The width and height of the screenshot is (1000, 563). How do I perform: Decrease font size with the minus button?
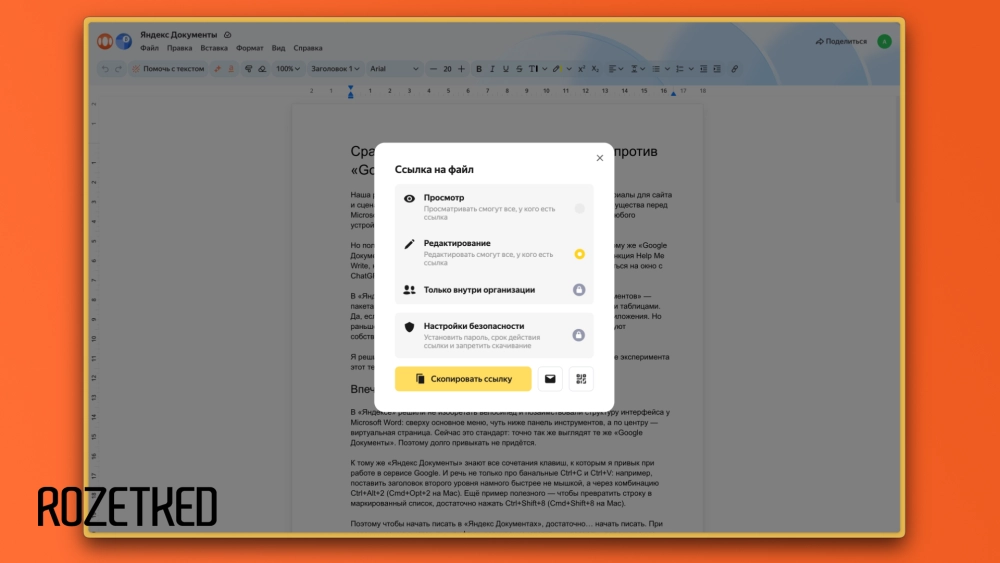pos(434,69)
